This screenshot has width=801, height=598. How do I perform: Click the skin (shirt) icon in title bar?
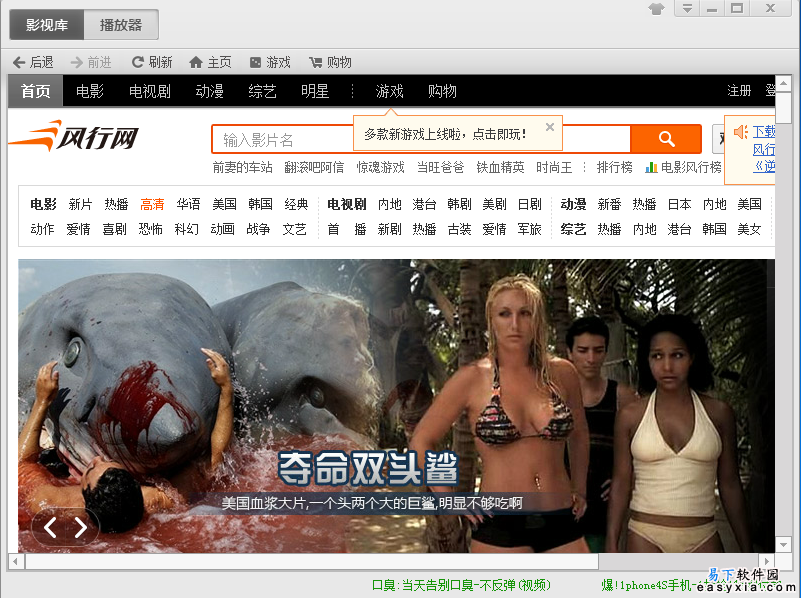tap(656, 9)
